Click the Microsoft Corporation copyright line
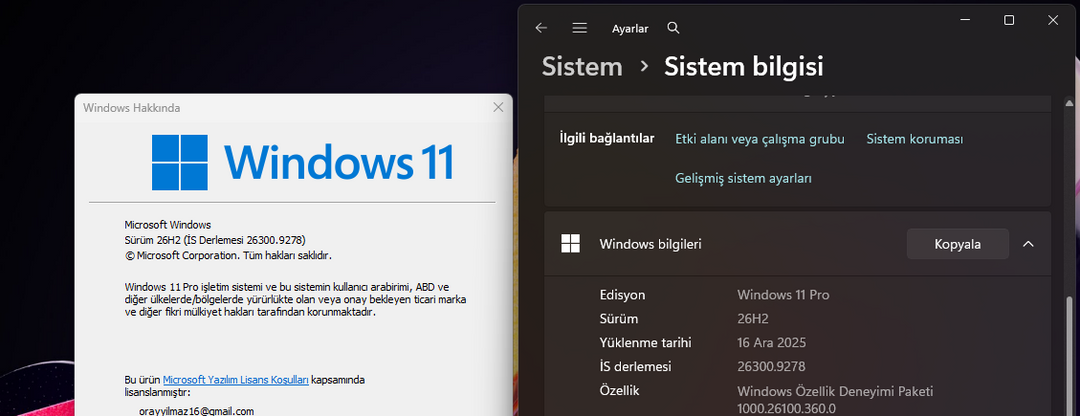The height and width of the screenshot is (416, 1080). tap(228, 255)
